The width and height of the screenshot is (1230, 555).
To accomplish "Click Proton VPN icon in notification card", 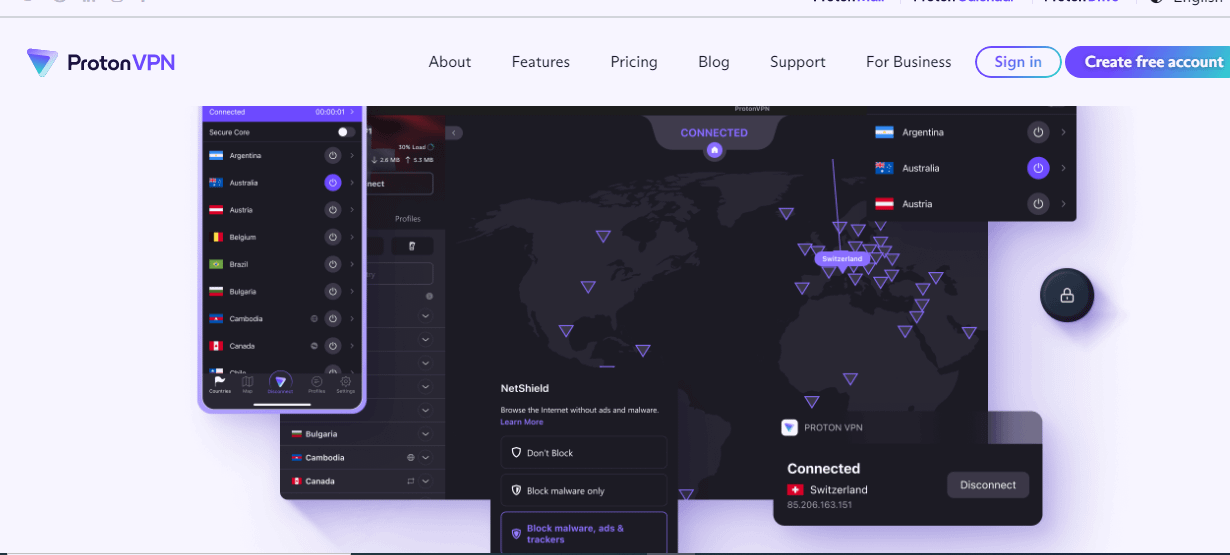I will click(x=790, y=427).
